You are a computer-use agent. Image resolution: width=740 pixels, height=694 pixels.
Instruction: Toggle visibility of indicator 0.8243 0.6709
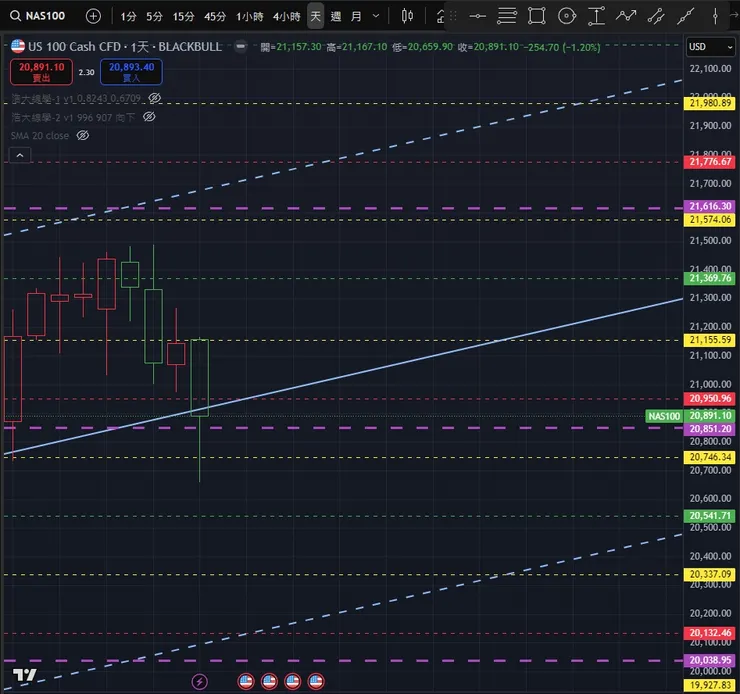[155, 98]
